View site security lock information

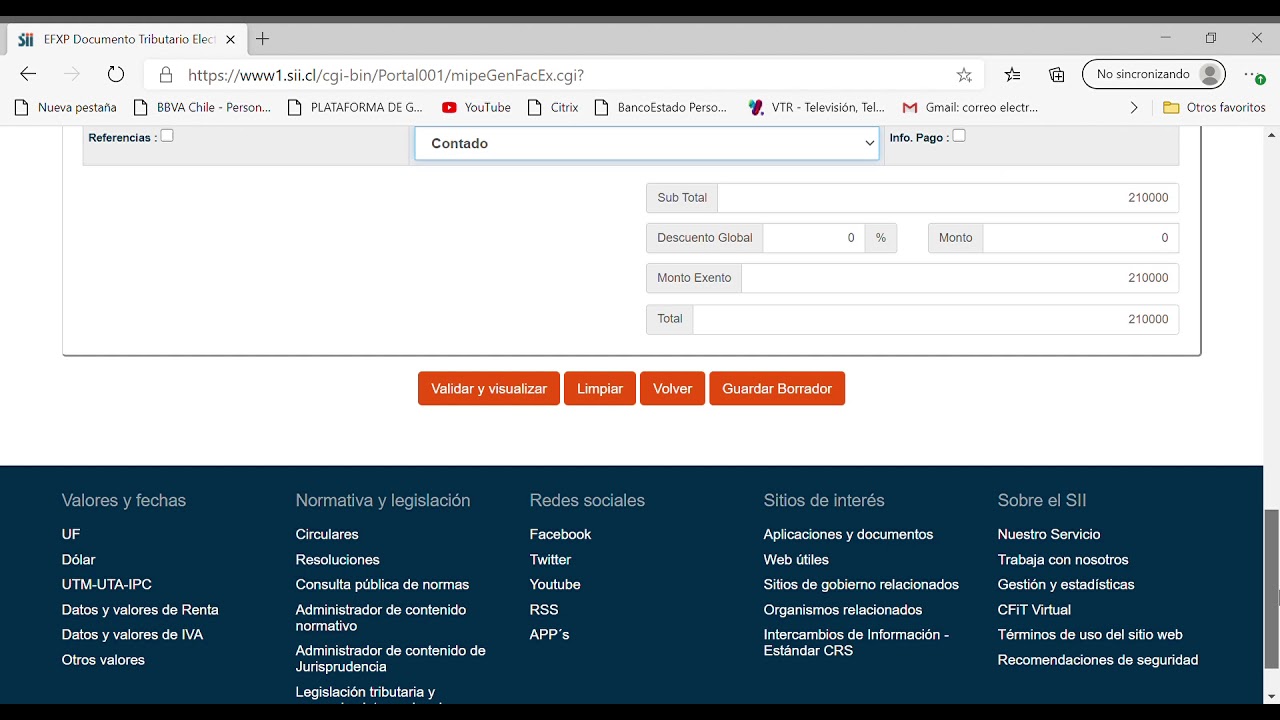[x=166, y=75]
